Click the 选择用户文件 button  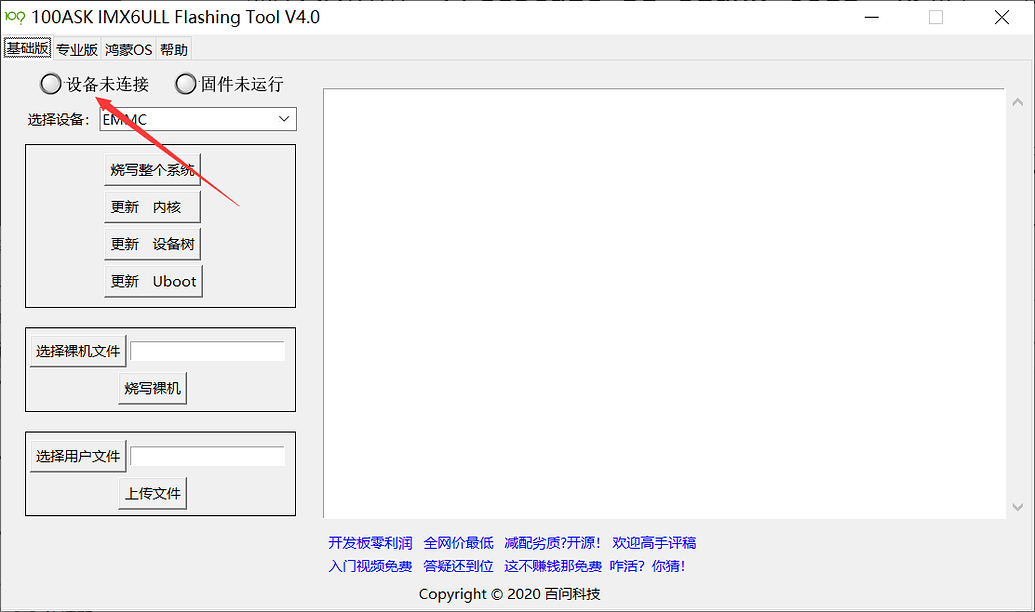tap(78, 456)
